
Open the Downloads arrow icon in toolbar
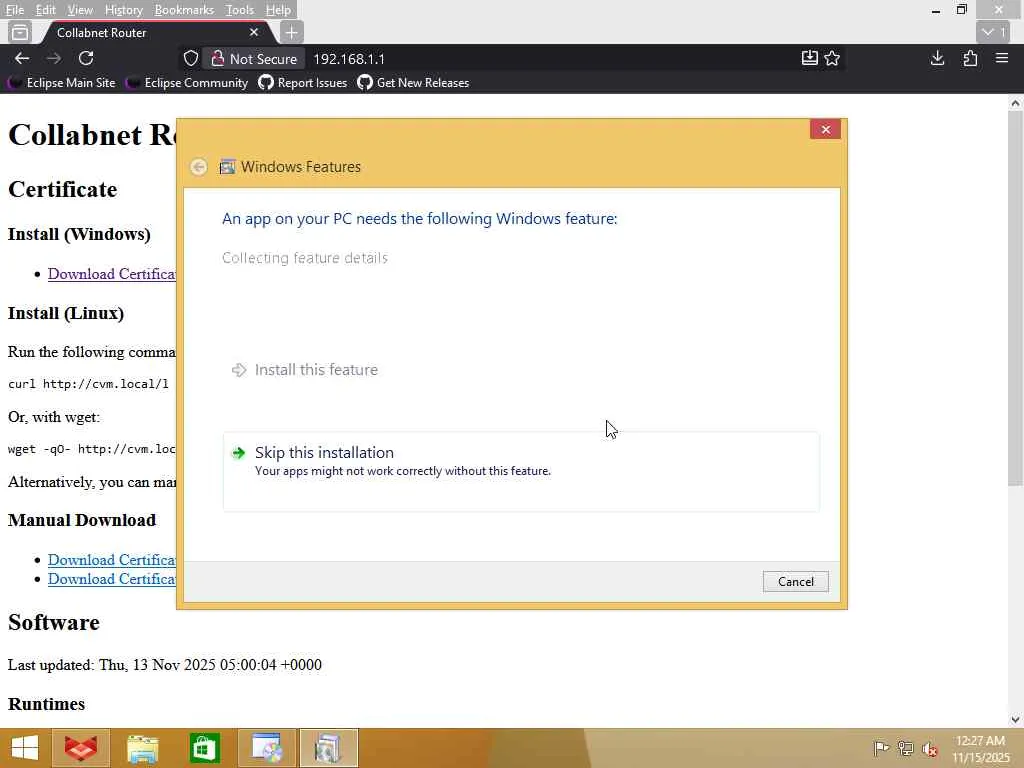click(x=937, y=59)
